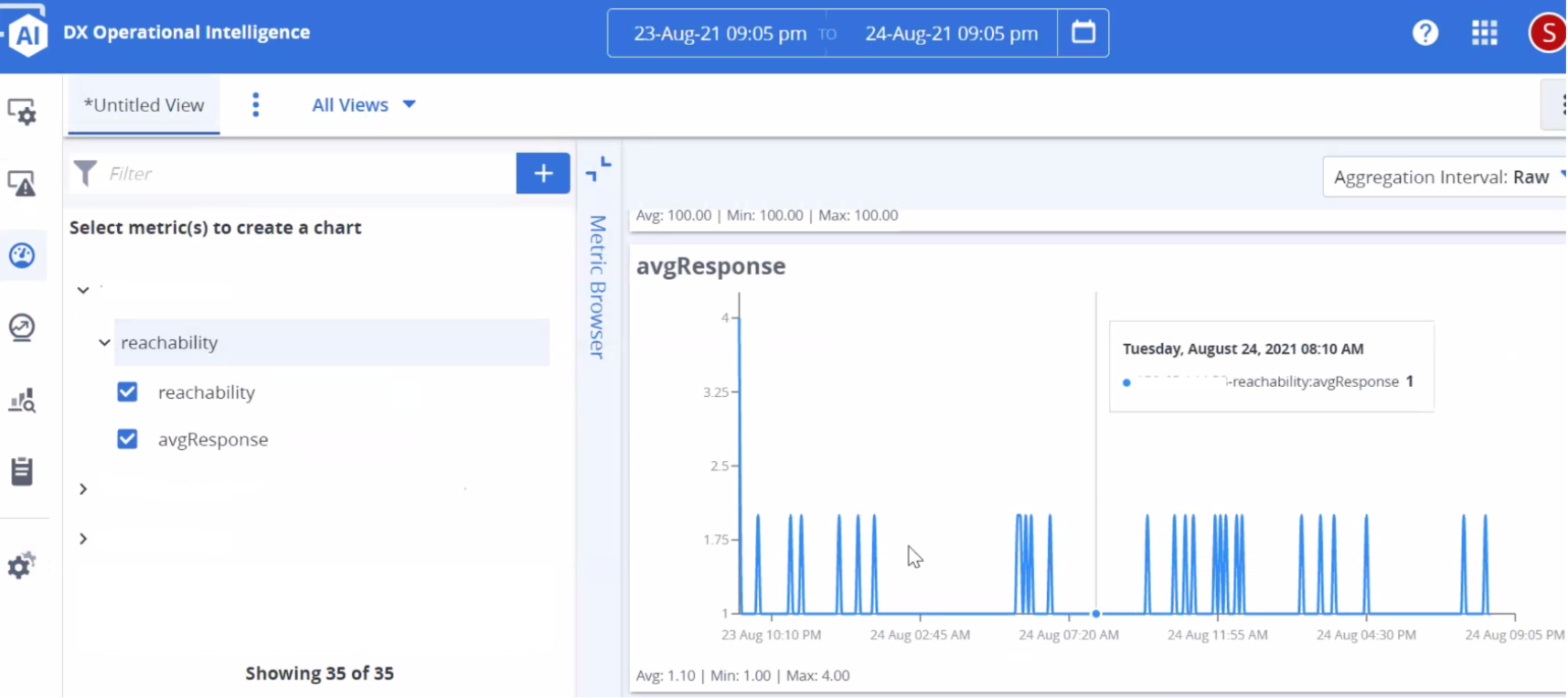
Task: Click the DX Operational Intelligence AI logo
Action: point(27,34)
